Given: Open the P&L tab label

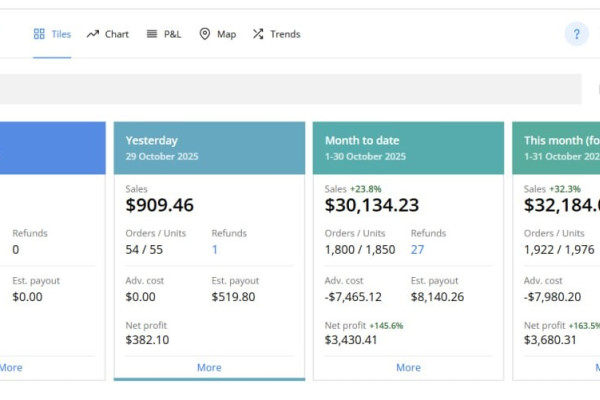Looking at the screenshot, I should (x=172, y=34).
